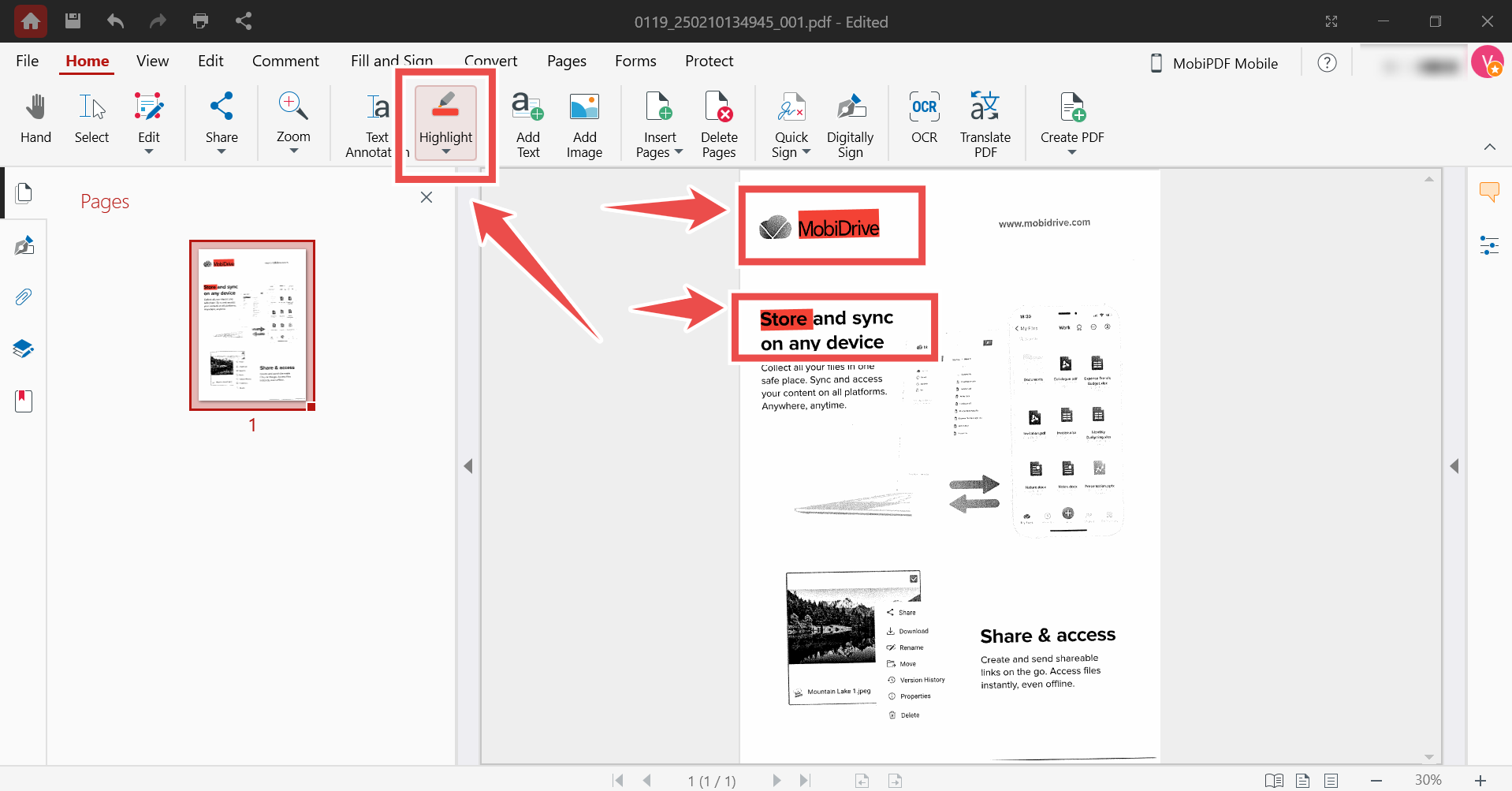Enable single page view mode
The height and width of the screenshot is (791, 1512).
(x=1302, y=781)
